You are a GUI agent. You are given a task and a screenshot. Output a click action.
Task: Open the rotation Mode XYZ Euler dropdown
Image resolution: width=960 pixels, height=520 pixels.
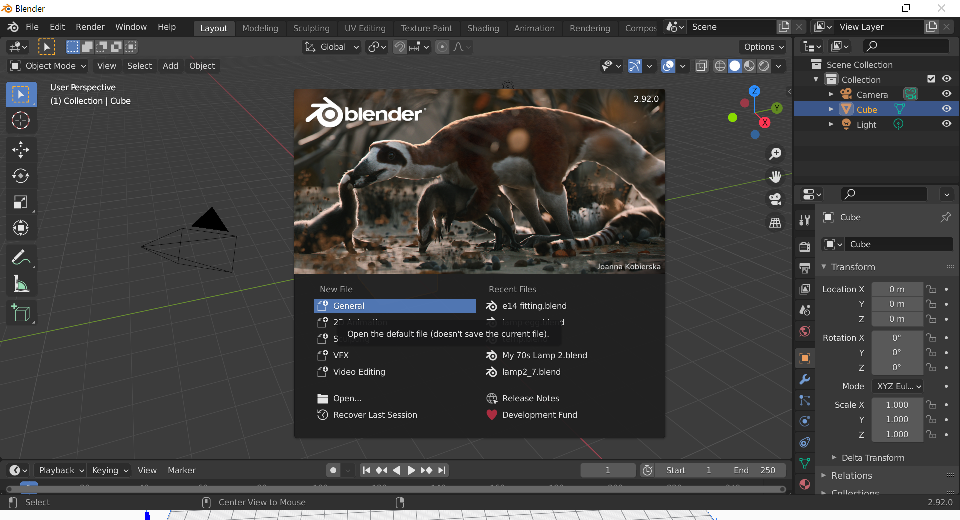click(x=898, y=386)
